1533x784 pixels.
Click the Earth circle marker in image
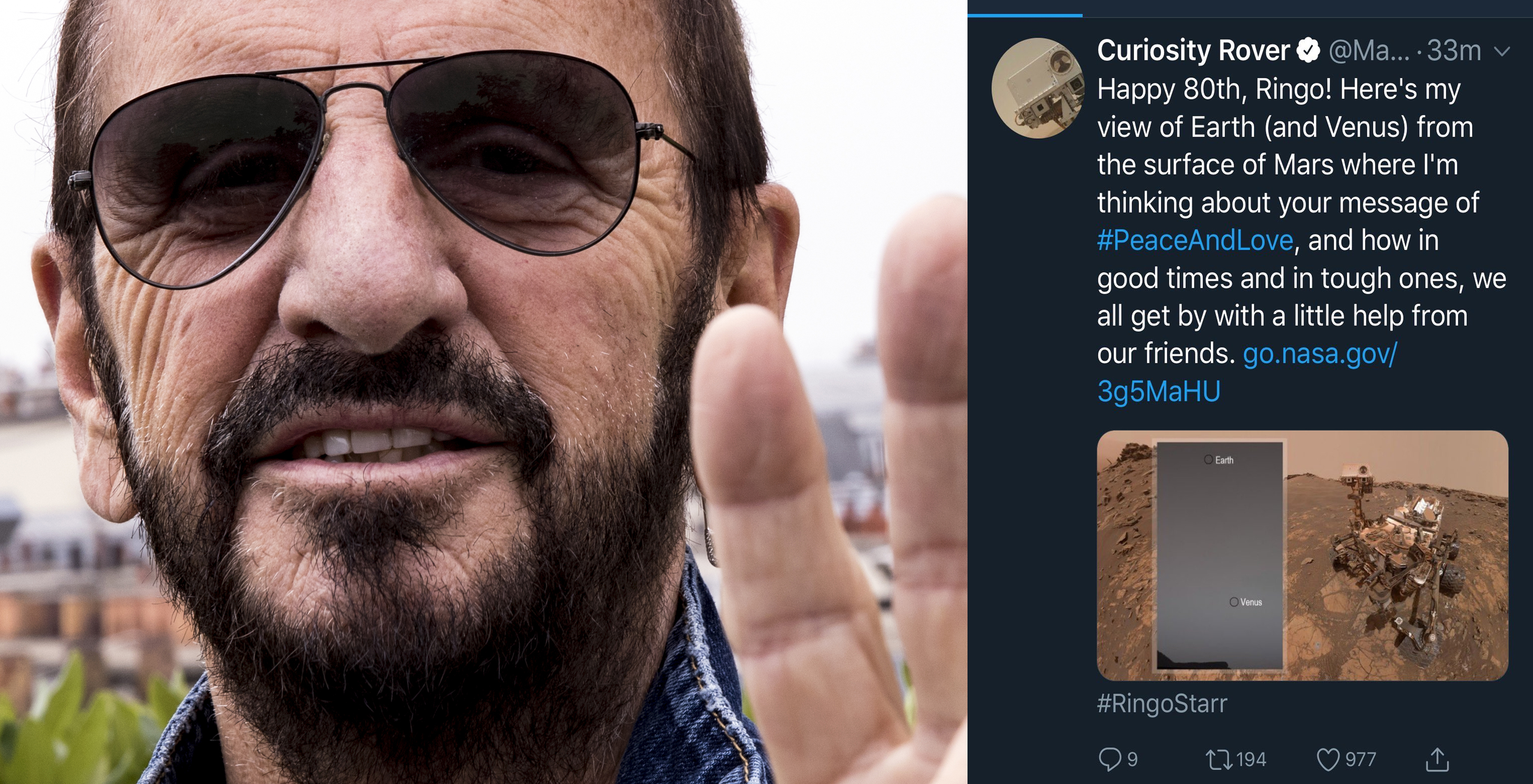point(1208,459)
